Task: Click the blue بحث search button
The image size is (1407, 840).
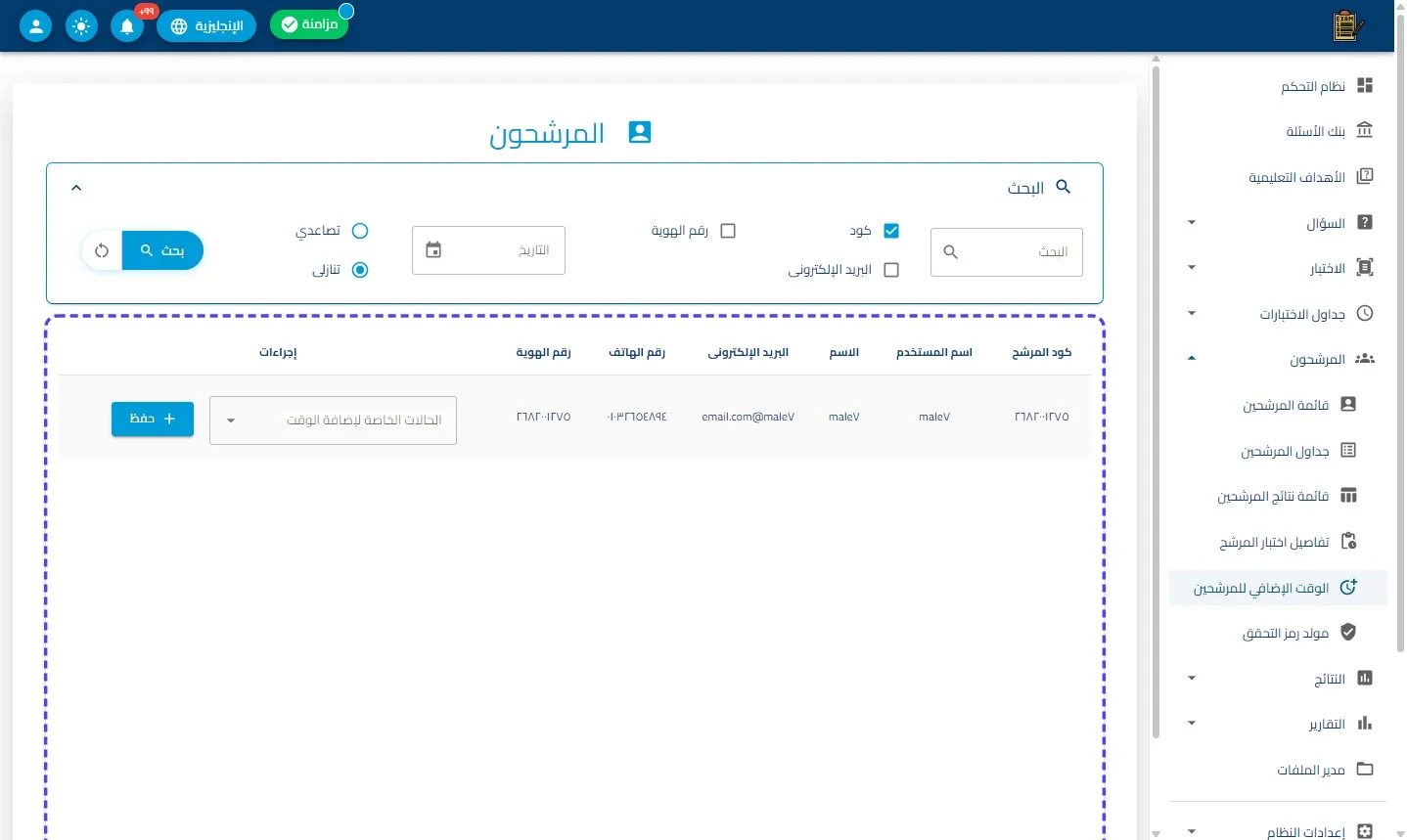Action: 162,250
